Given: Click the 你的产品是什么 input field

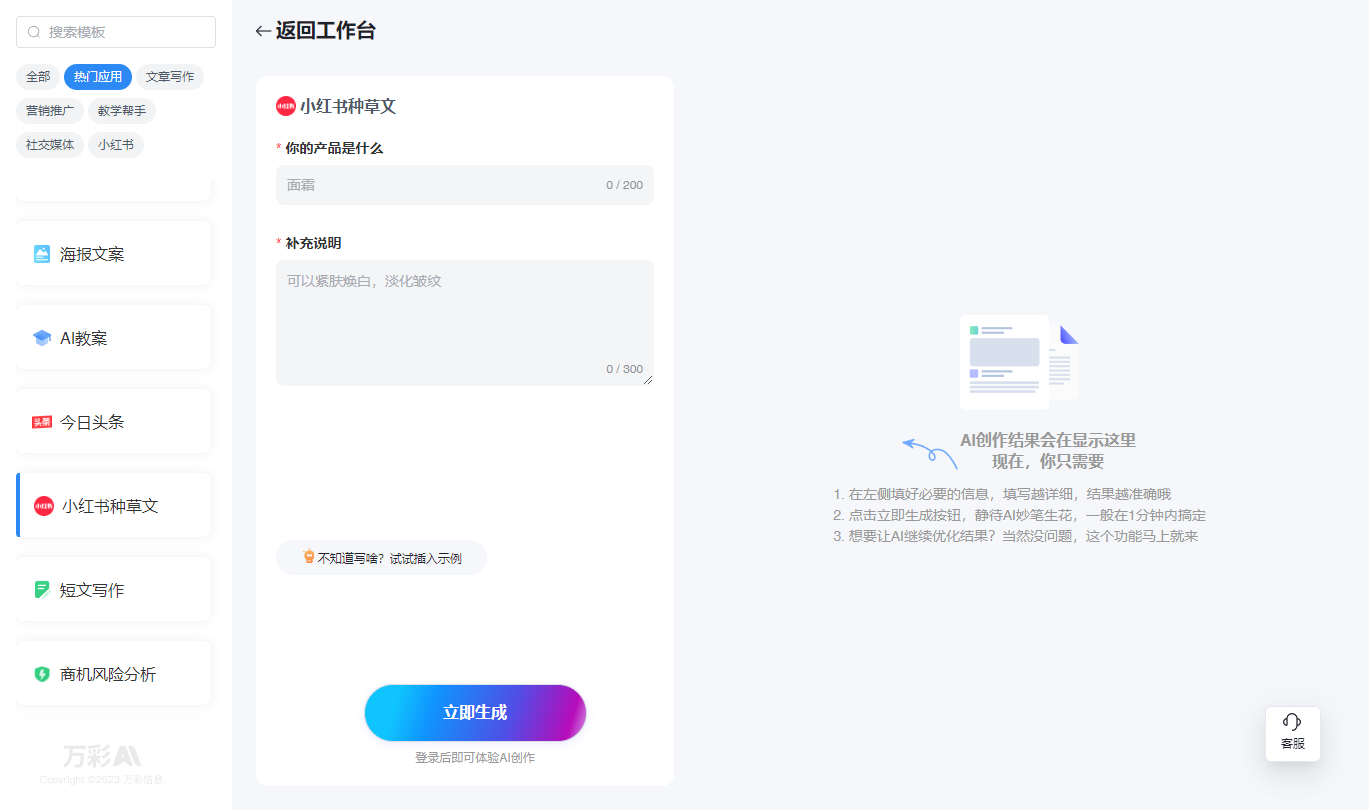Looking at the screenshot, I should (465, 185).
